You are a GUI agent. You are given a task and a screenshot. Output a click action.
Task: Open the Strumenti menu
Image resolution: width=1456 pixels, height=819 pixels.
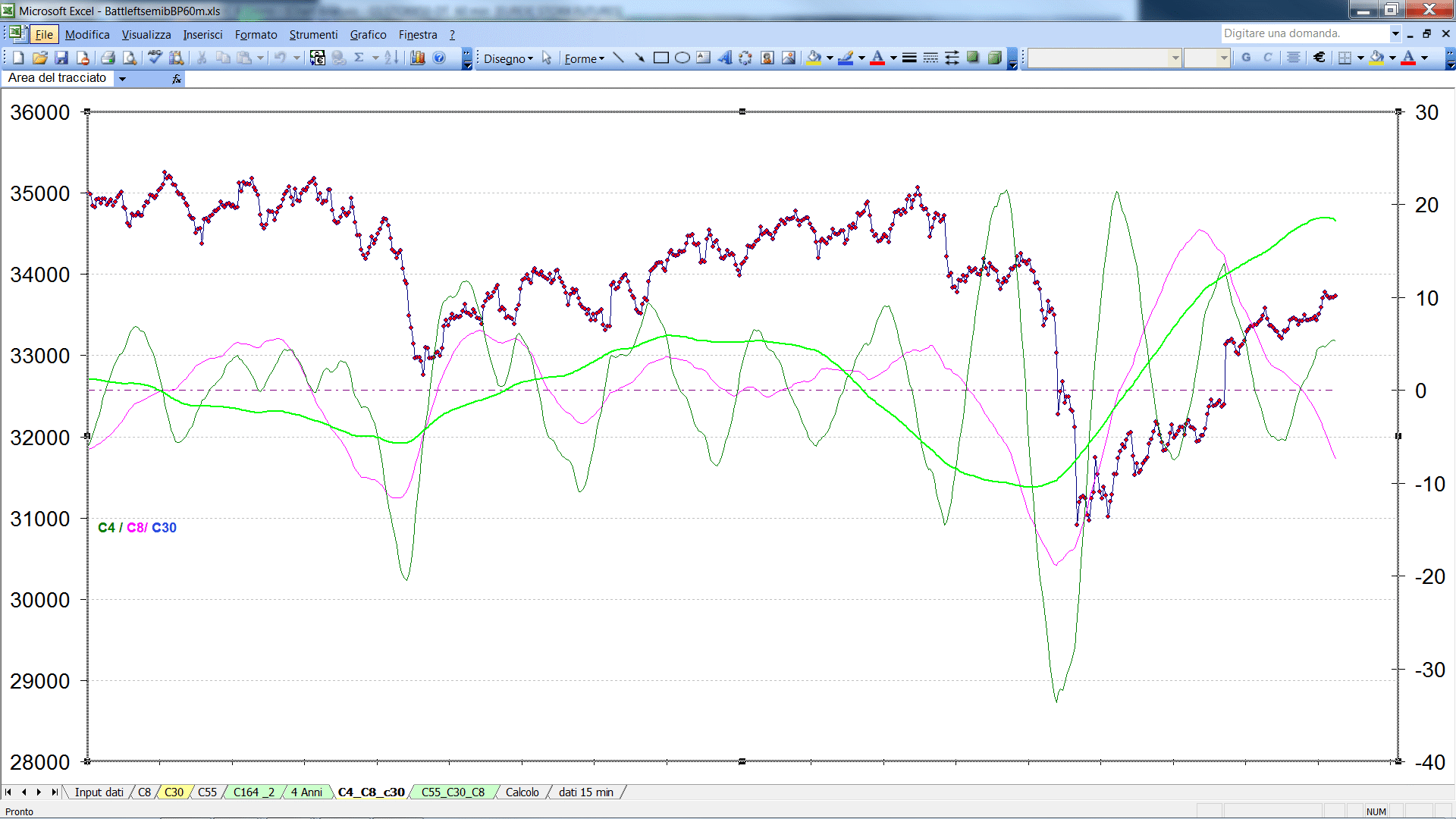pyautogui.click(x=313, y=34)
